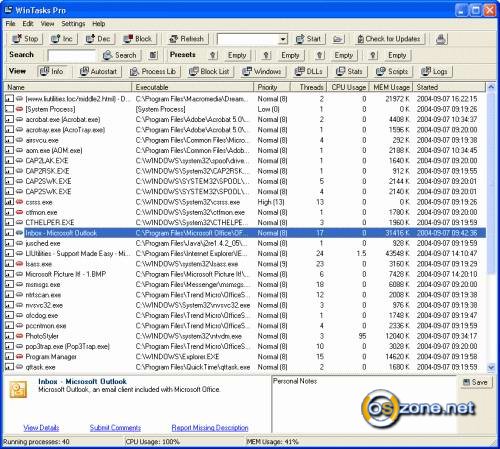Image resolution: width=500 pixels, height=449 pixels.
Task: Select the csrss.exe process row
Action: 245,202
